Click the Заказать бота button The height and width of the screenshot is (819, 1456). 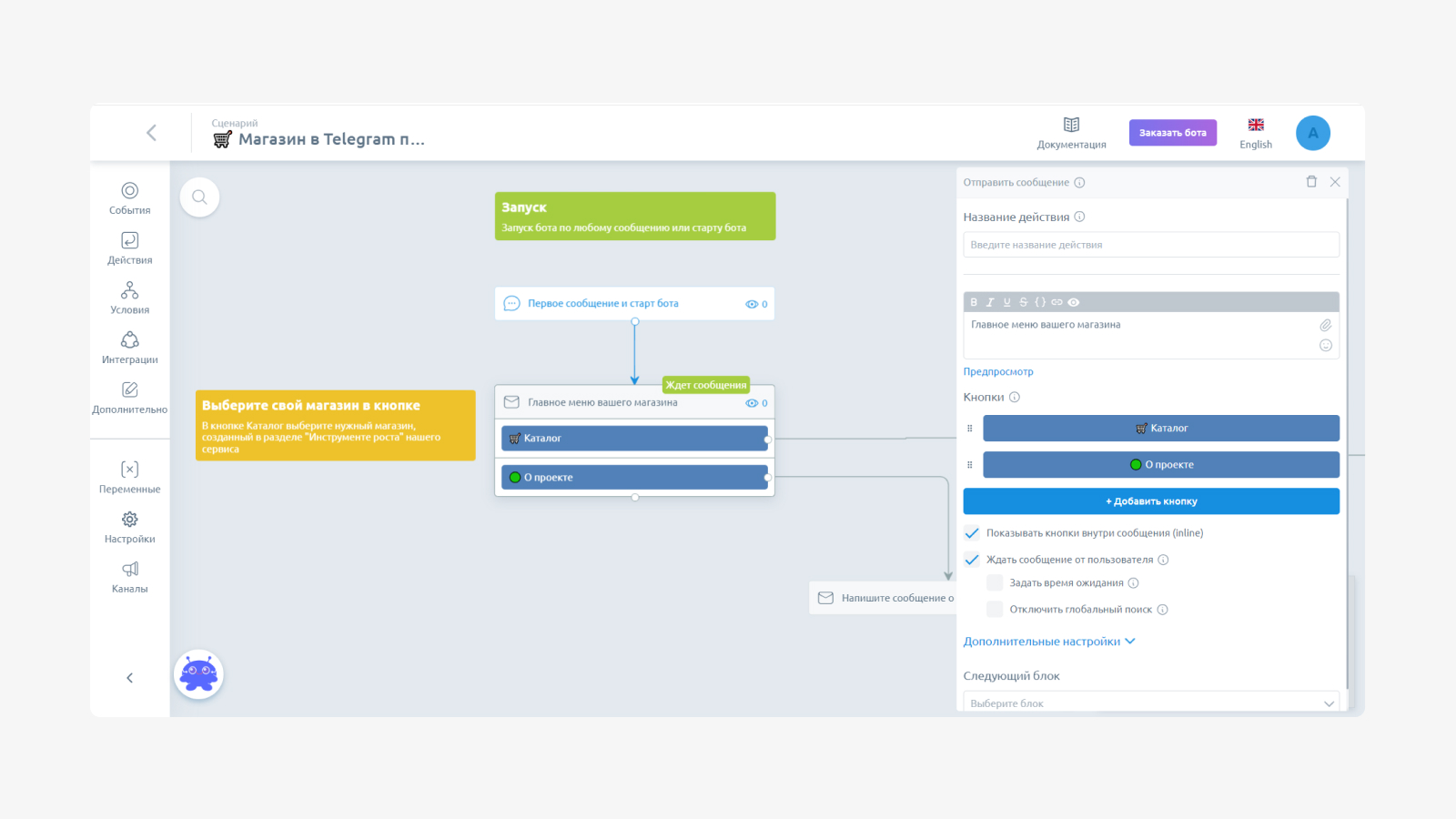click(1173, 133)
